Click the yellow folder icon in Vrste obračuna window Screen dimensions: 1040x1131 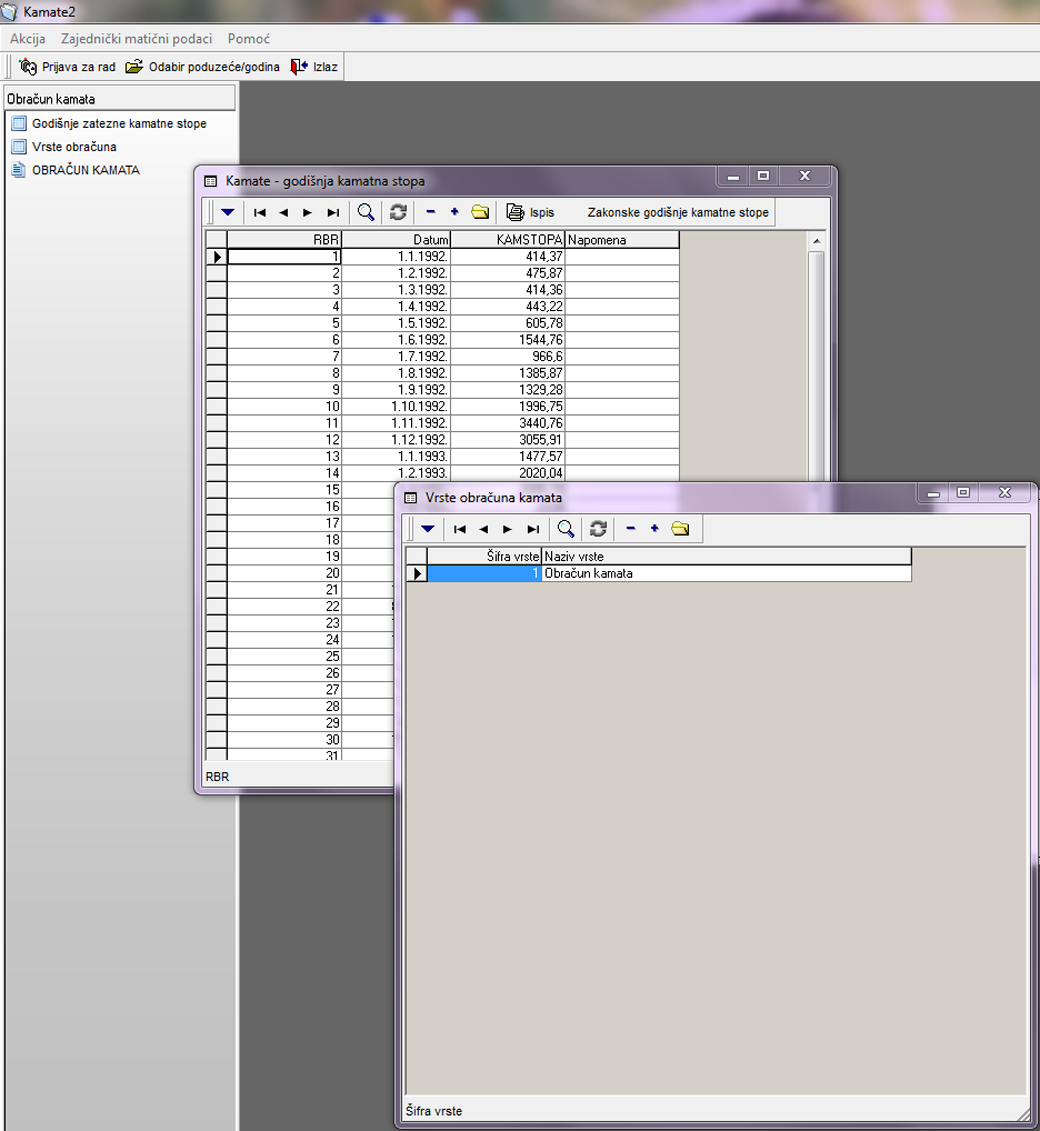[680, 529]
